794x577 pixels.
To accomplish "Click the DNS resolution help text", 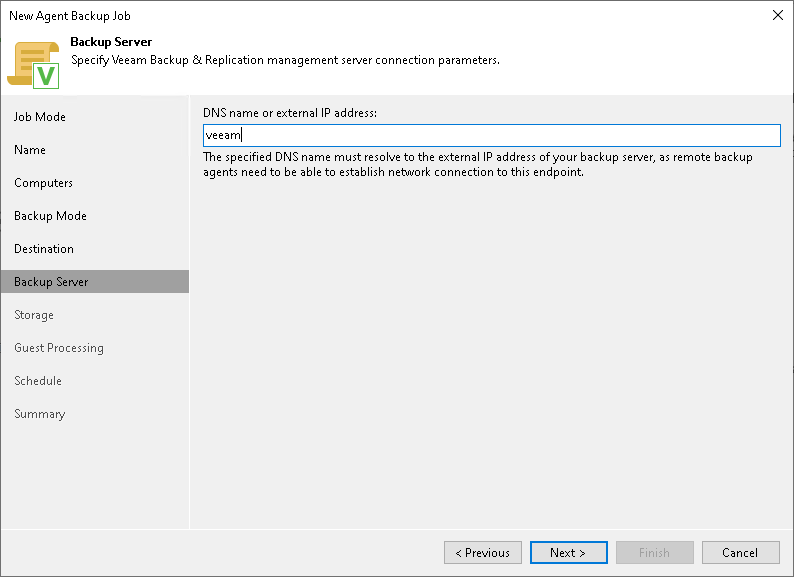I will click(478, 165).
